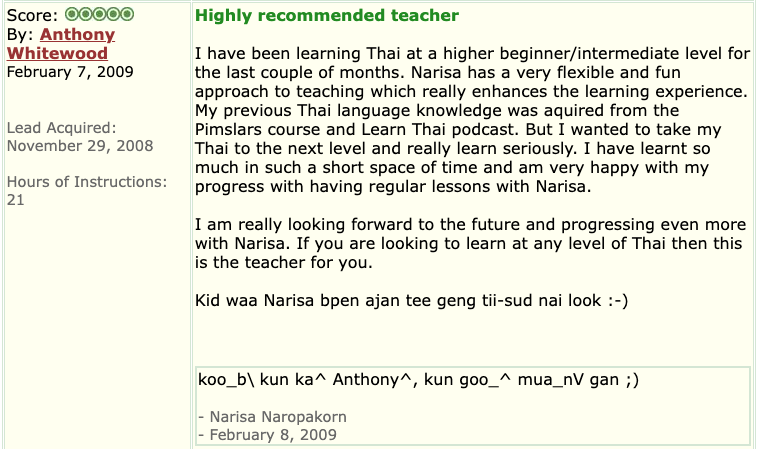
Task: Click the paragraph 'I am really looking forward'
Action: (470, 243)
